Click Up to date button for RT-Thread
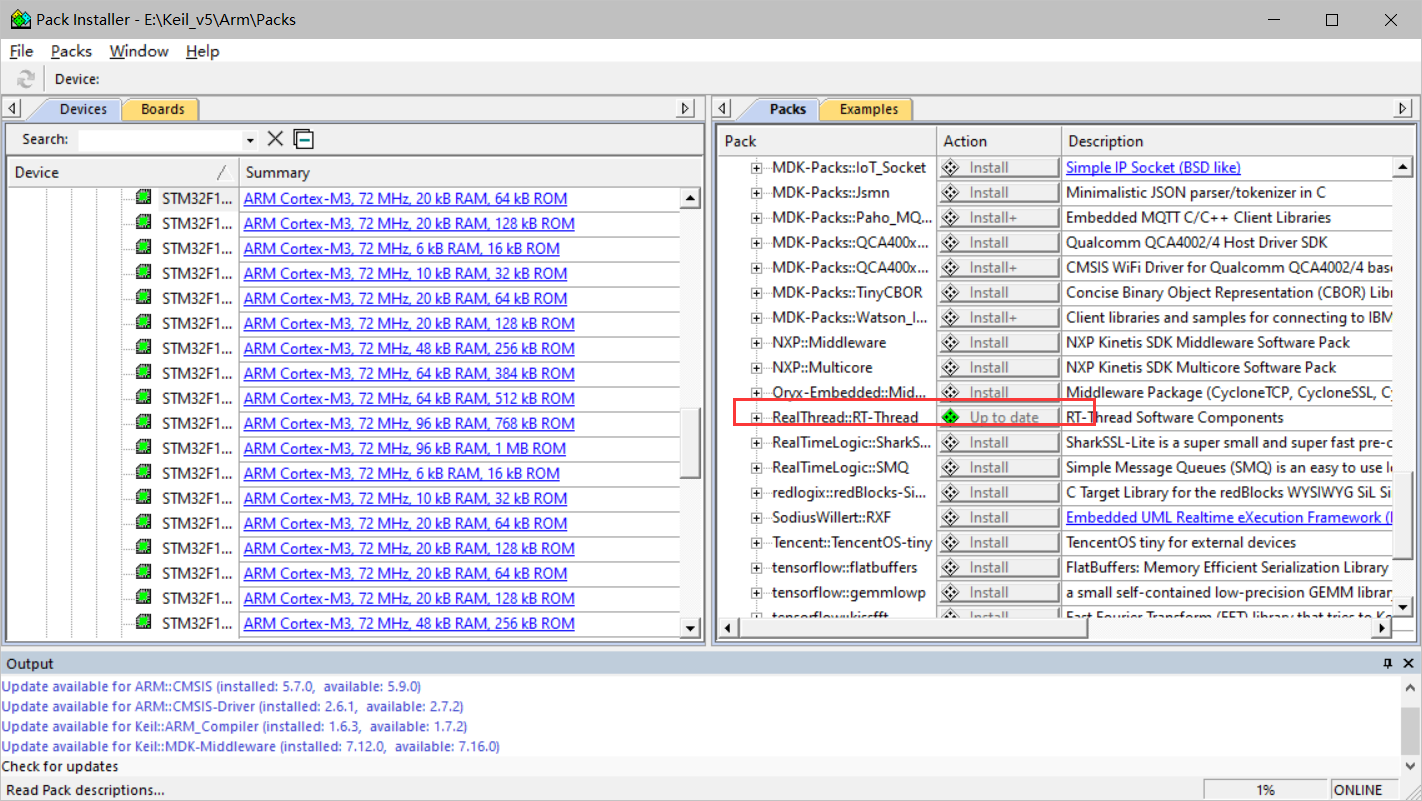 (x=998, y=417)
